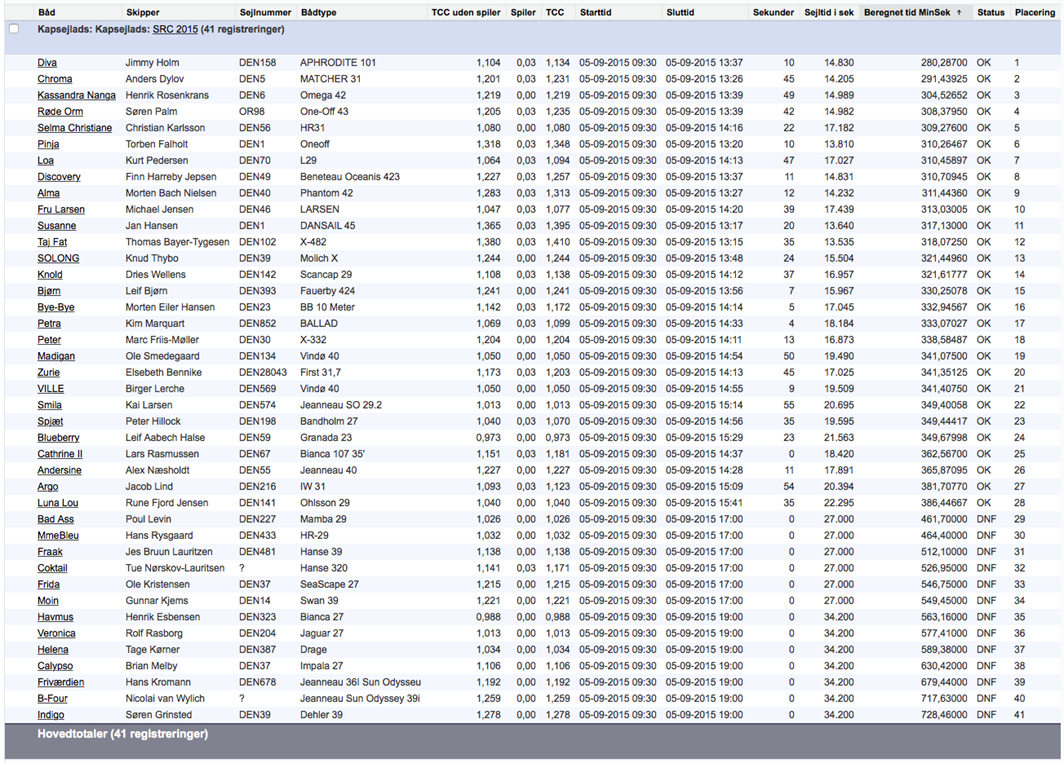Open the Loa boat link

(x=45, y=160)
